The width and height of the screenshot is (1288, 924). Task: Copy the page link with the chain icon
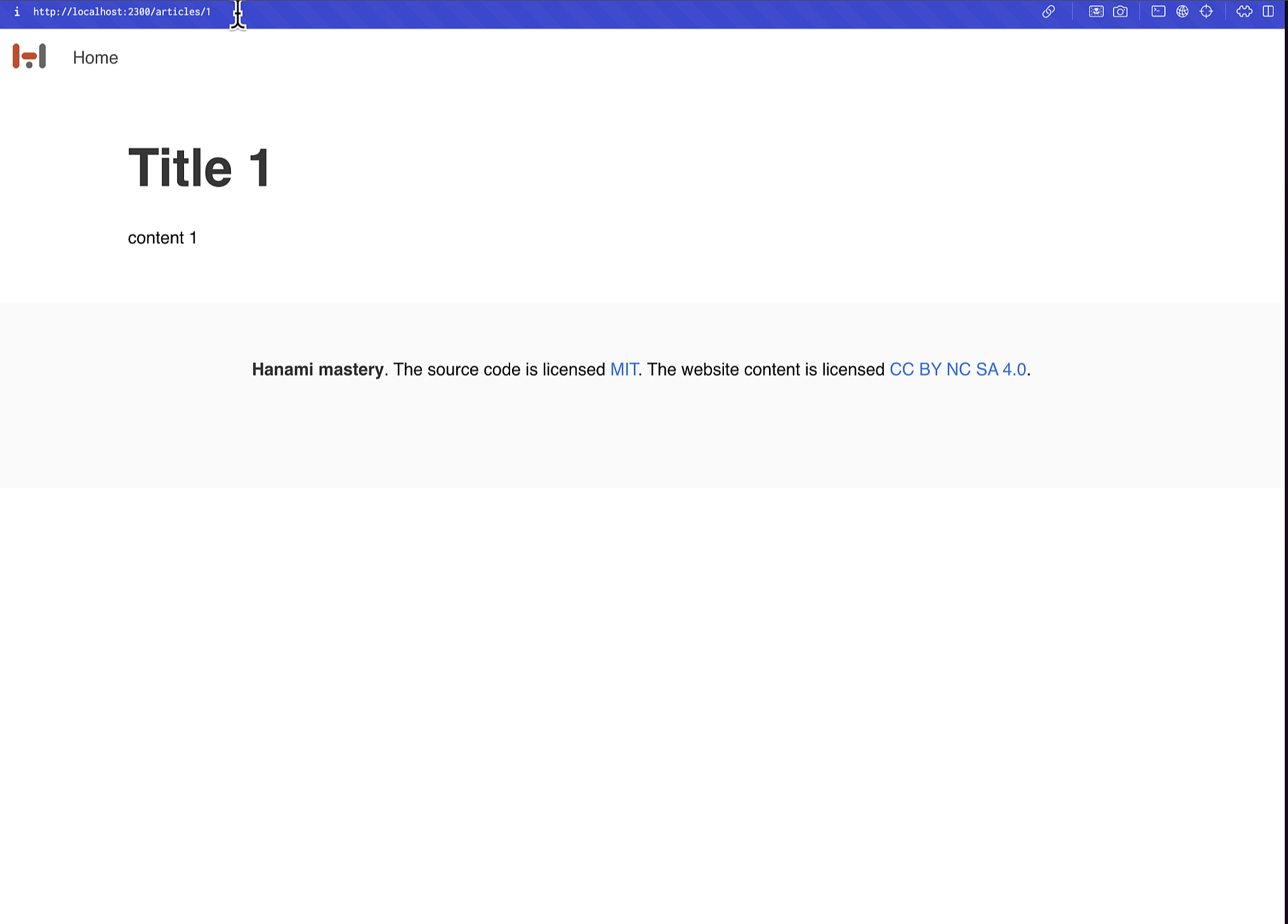[1048, 11]
